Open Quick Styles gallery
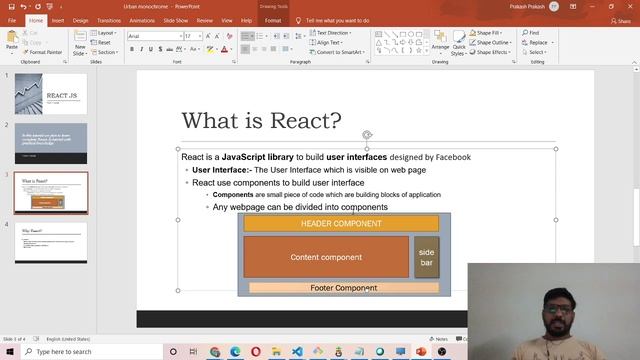Image resolution: width=640 pixels, height=360 pixels. click(x=459, y=43)
